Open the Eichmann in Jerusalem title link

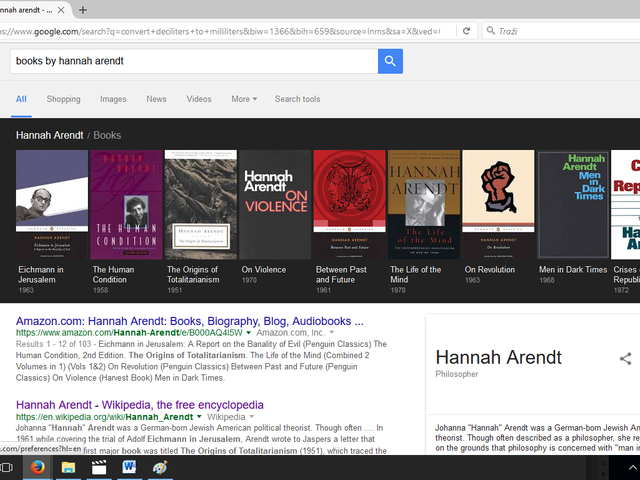(41, 275)
